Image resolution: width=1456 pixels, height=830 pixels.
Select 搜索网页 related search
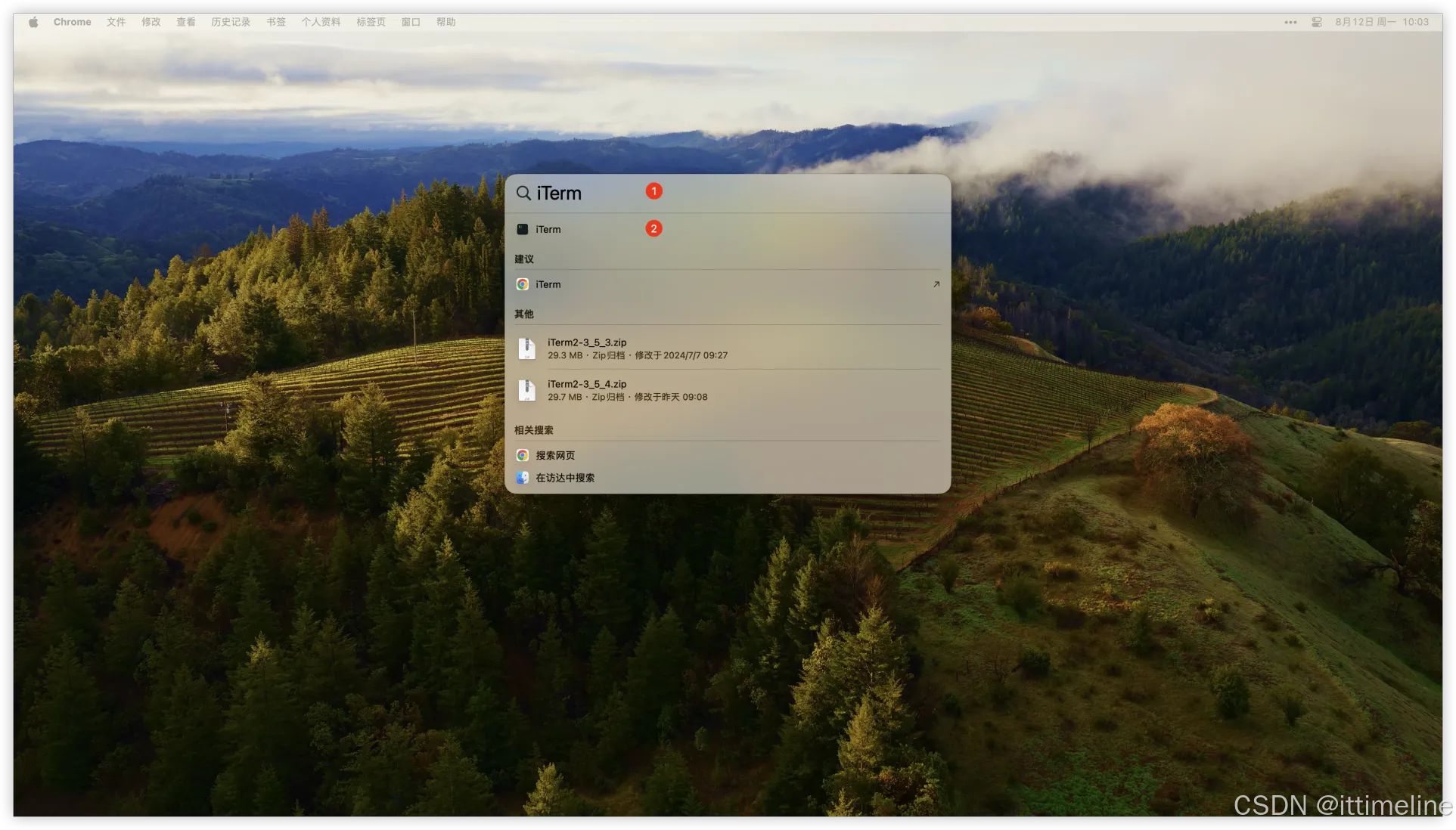coord(555,455)
